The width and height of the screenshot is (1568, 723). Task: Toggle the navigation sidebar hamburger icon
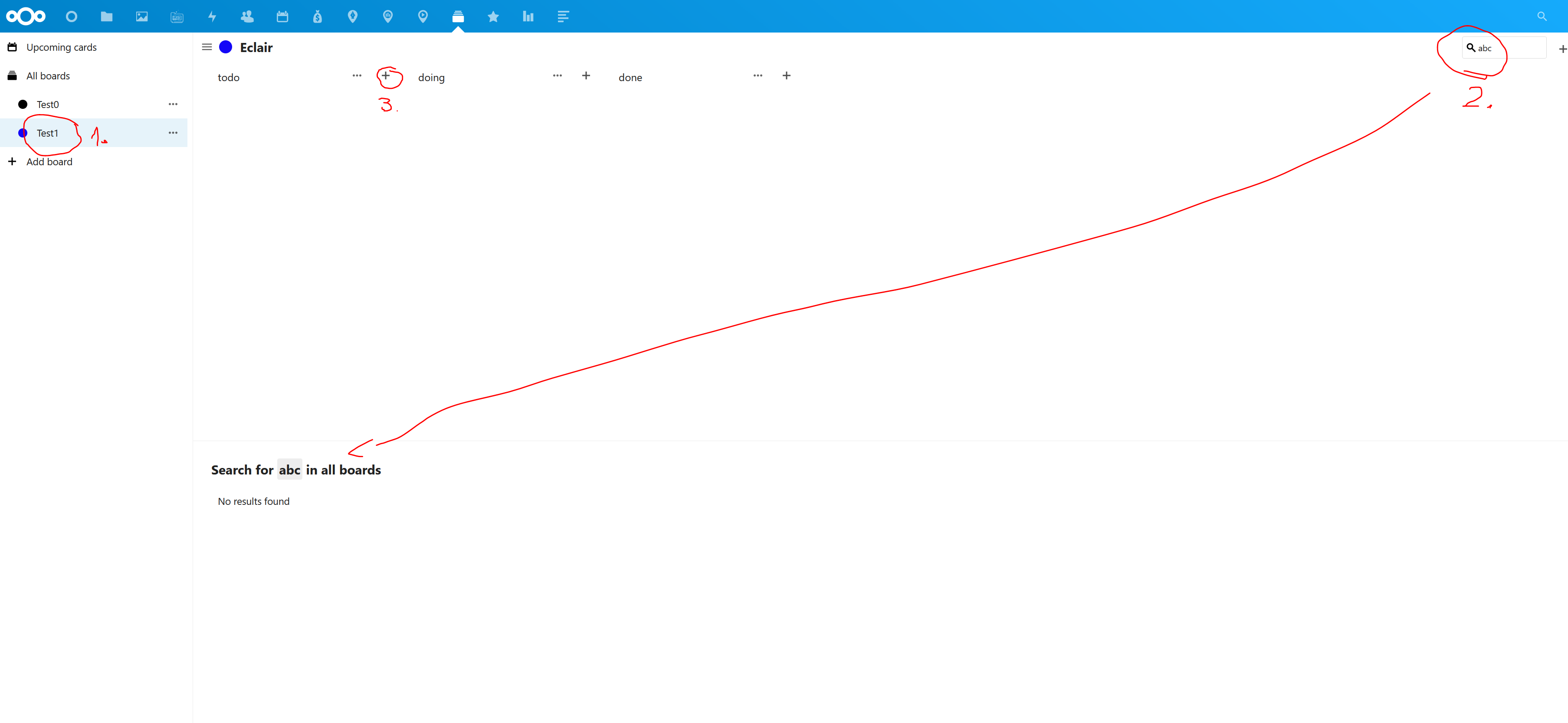pyautogui.click(x=207, y=47)
